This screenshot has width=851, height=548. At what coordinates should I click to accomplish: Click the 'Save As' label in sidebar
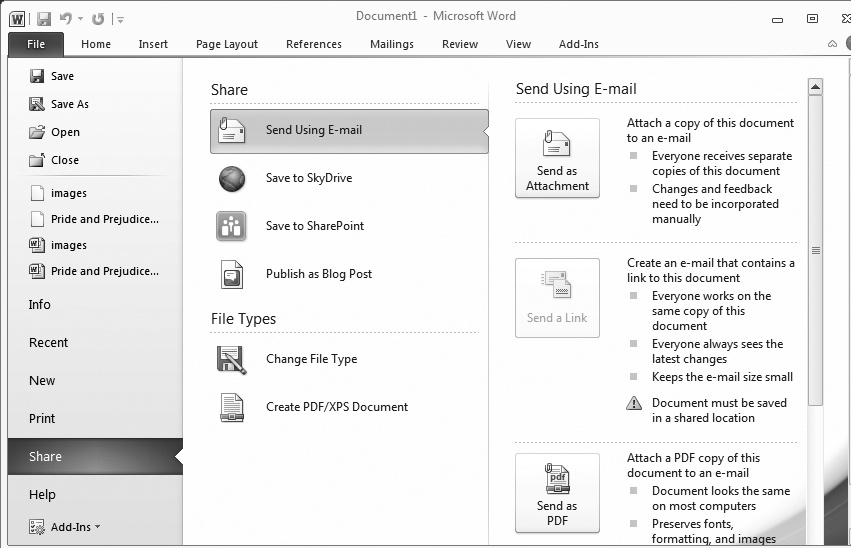(70, 104)
